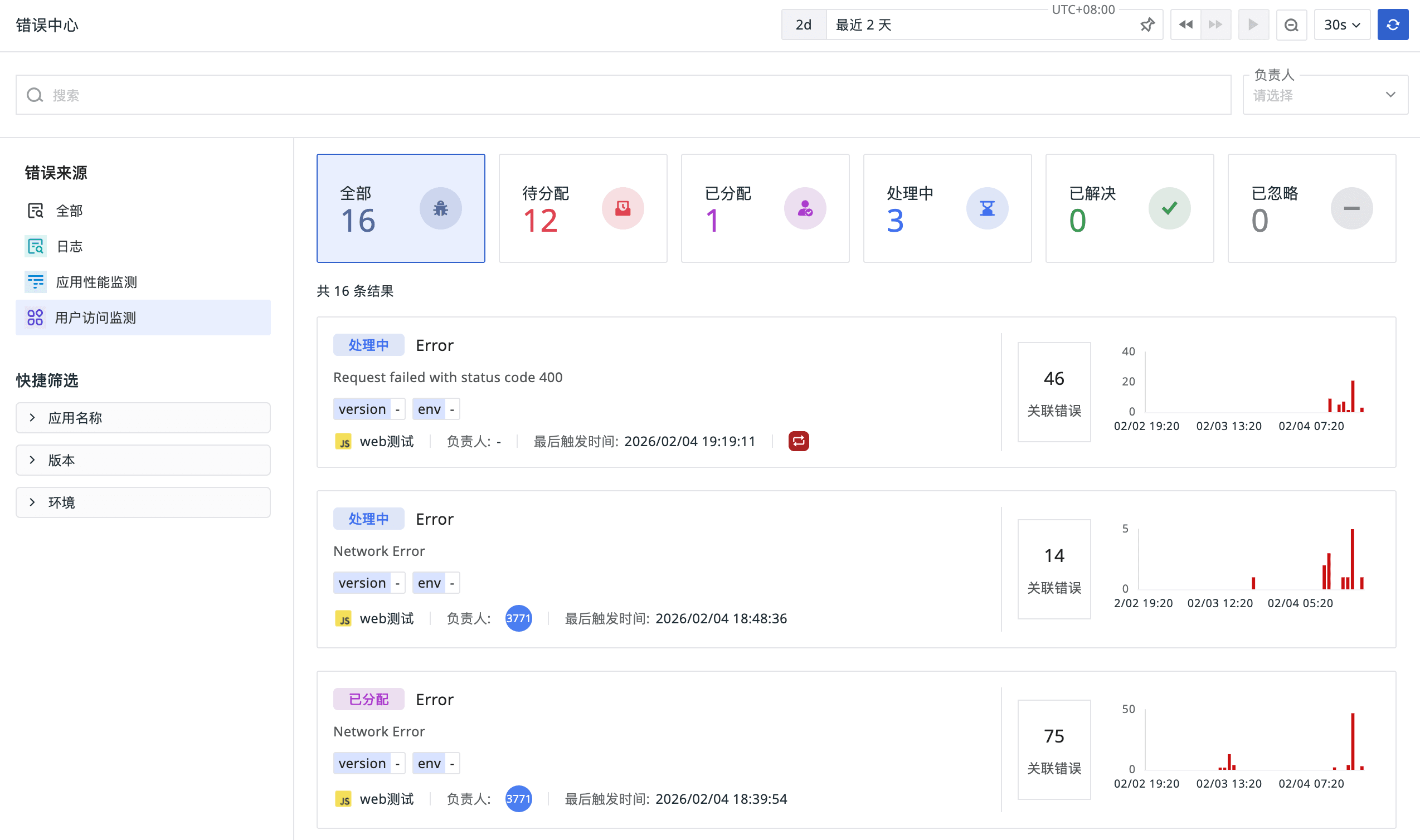Image resolution: width=1420 pixels, height=840 pixels.
Task: Click the pin time range icon
Action: [1146, 25]
